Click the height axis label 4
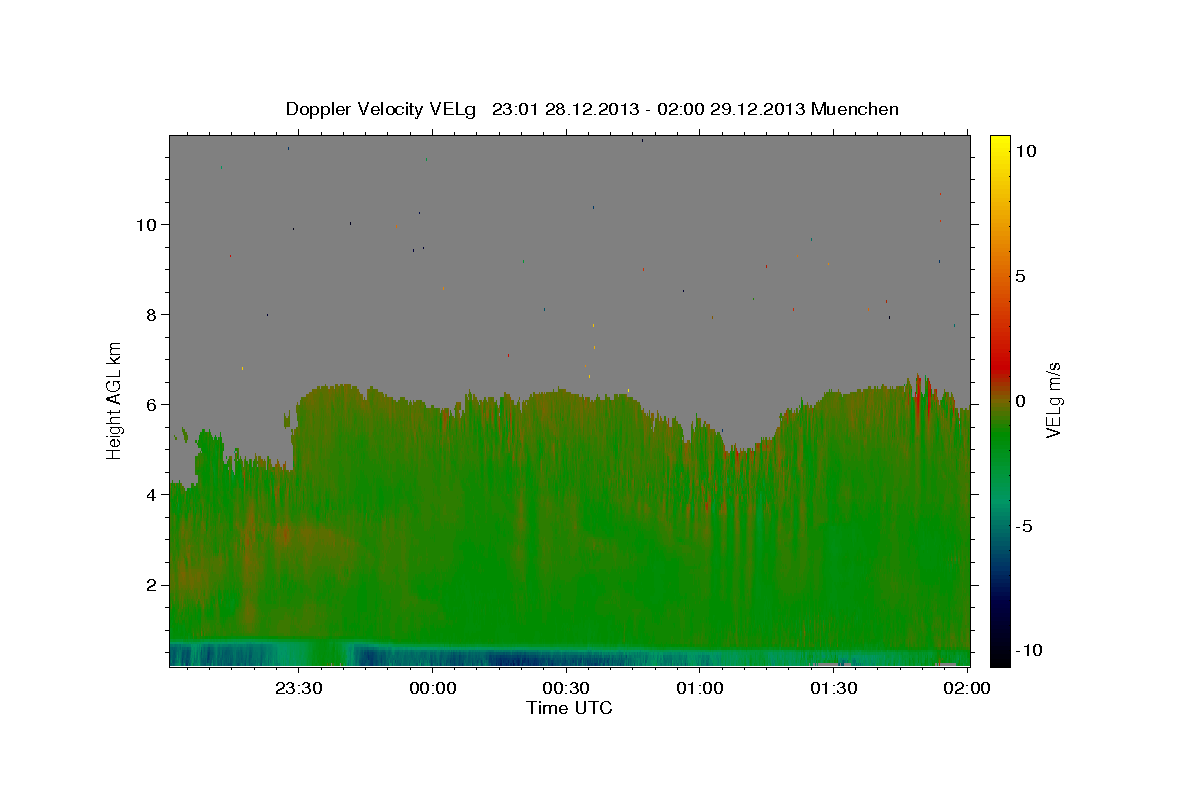 [x=152, y=494]
